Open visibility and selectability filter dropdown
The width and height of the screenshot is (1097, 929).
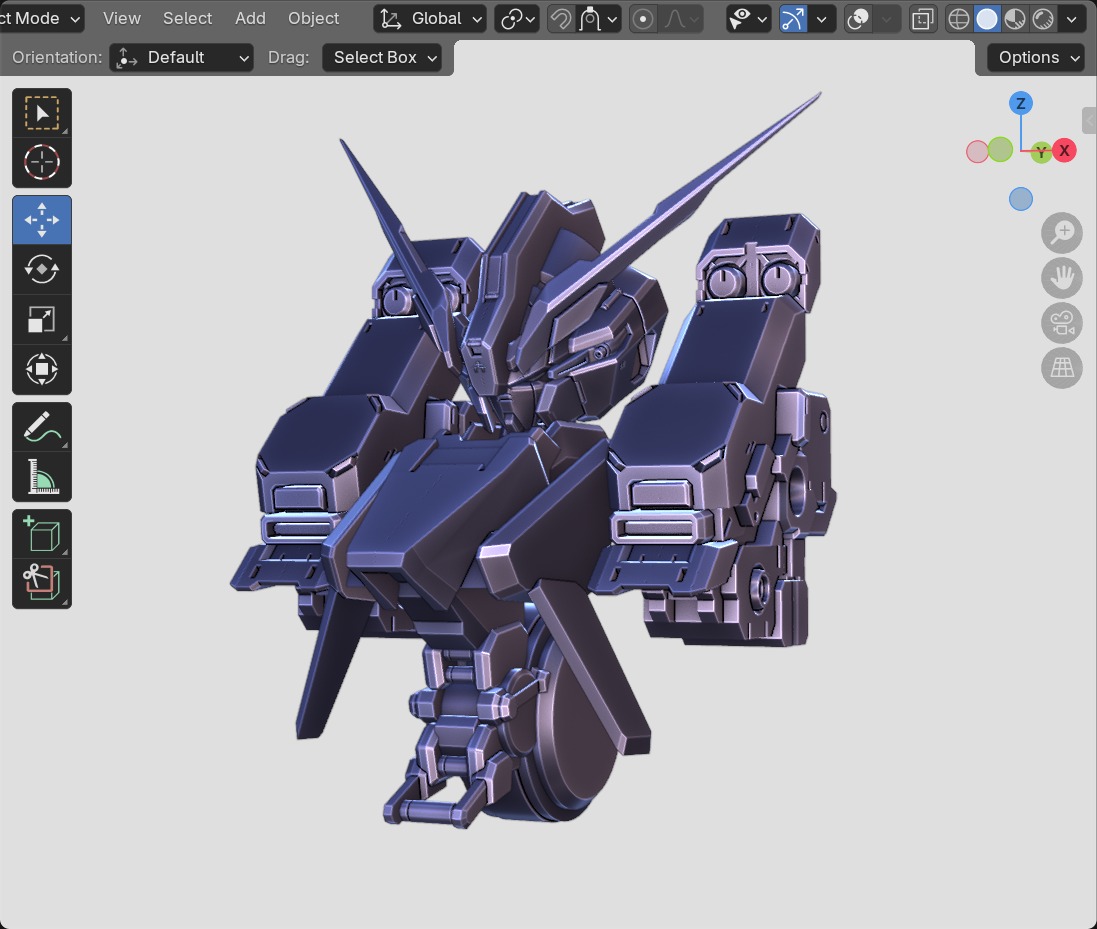click(747, 19)
